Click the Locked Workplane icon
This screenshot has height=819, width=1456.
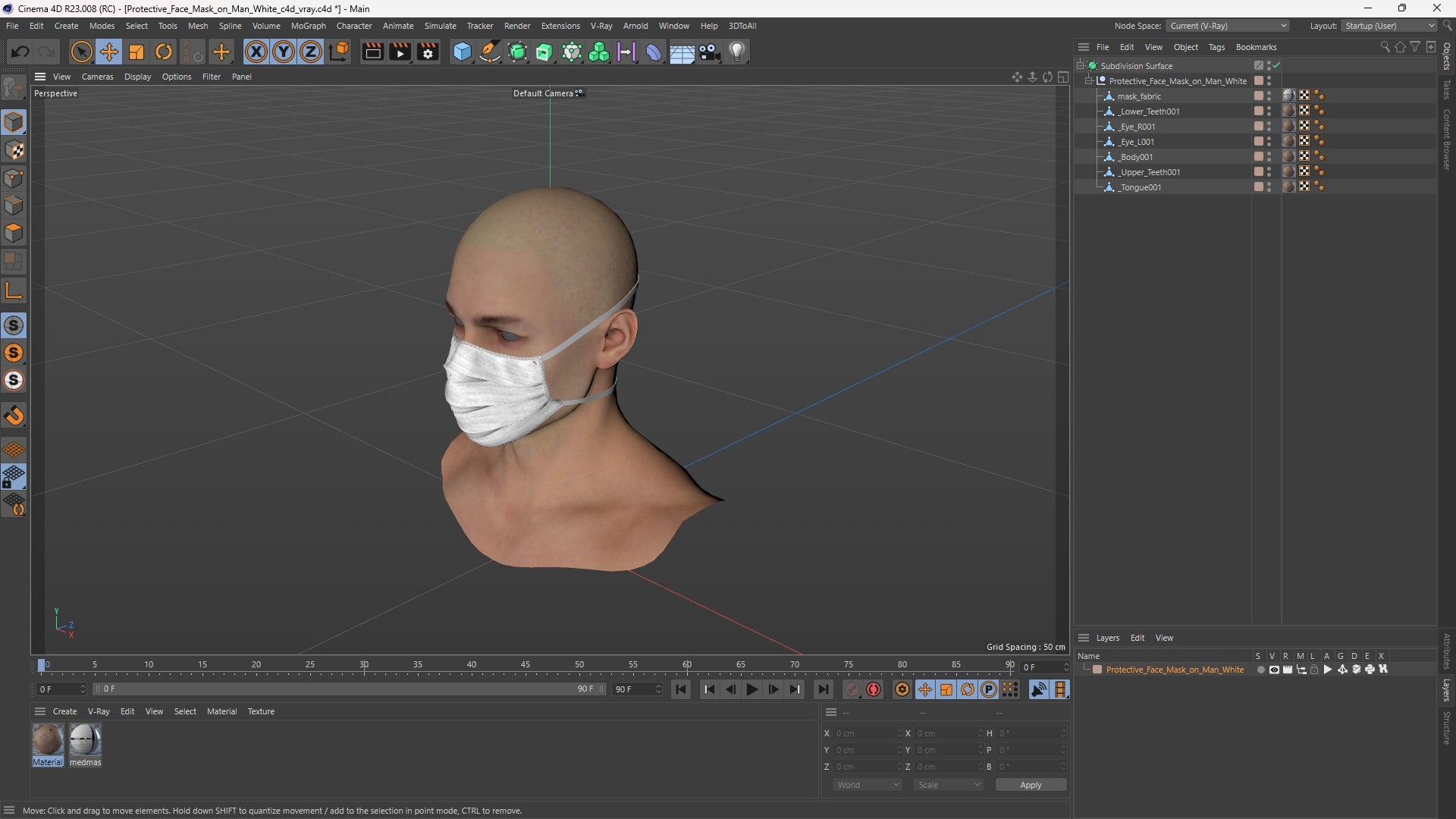click(14, 477)
